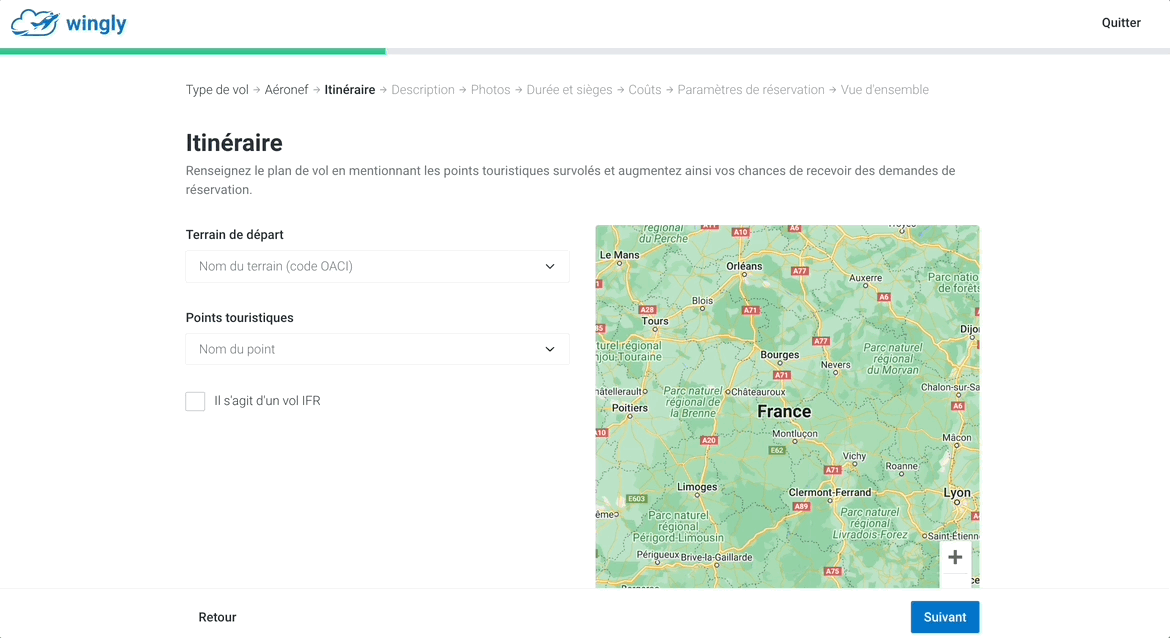Click 'Limoges' on the map
Viewport: 1170px width, 638px height.
point(697,487)
